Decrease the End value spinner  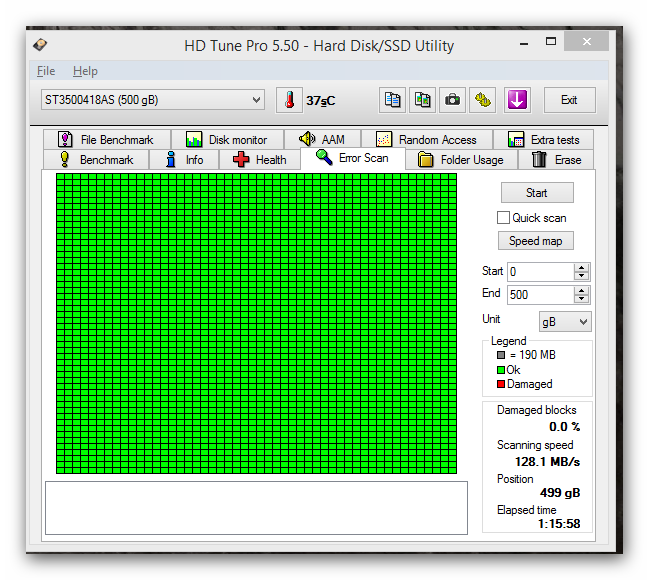click(582, 299)
